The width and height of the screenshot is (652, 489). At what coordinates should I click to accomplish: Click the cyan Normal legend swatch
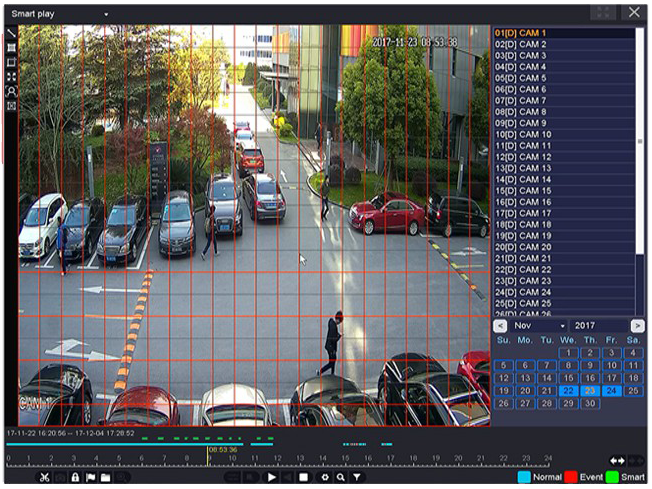524,477
